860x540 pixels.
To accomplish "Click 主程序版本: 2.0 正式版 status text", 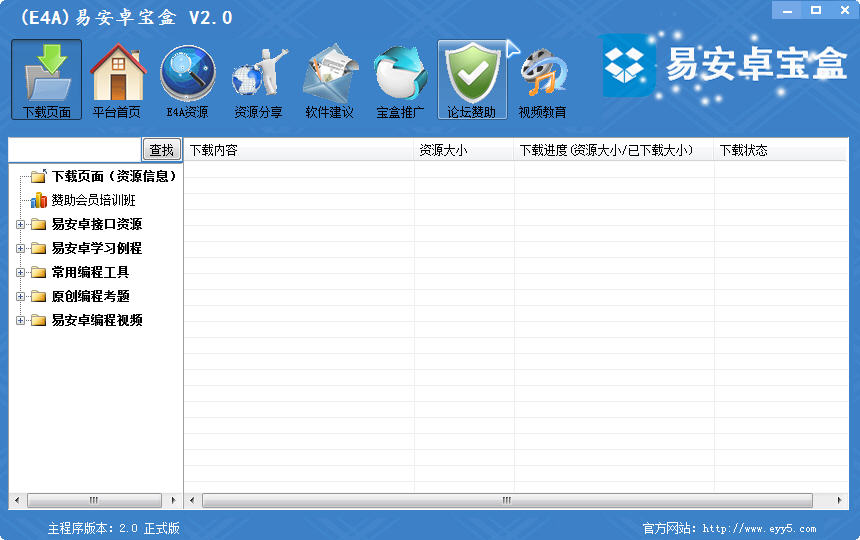I will (114, 528).
